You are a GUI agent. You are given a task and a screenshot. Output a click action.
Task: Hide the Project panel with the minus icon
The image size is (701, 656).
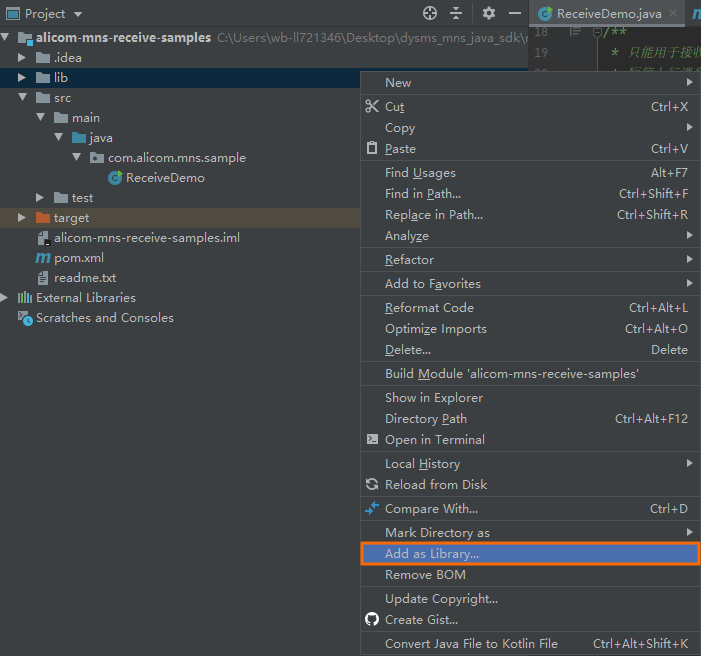[515, 13]
